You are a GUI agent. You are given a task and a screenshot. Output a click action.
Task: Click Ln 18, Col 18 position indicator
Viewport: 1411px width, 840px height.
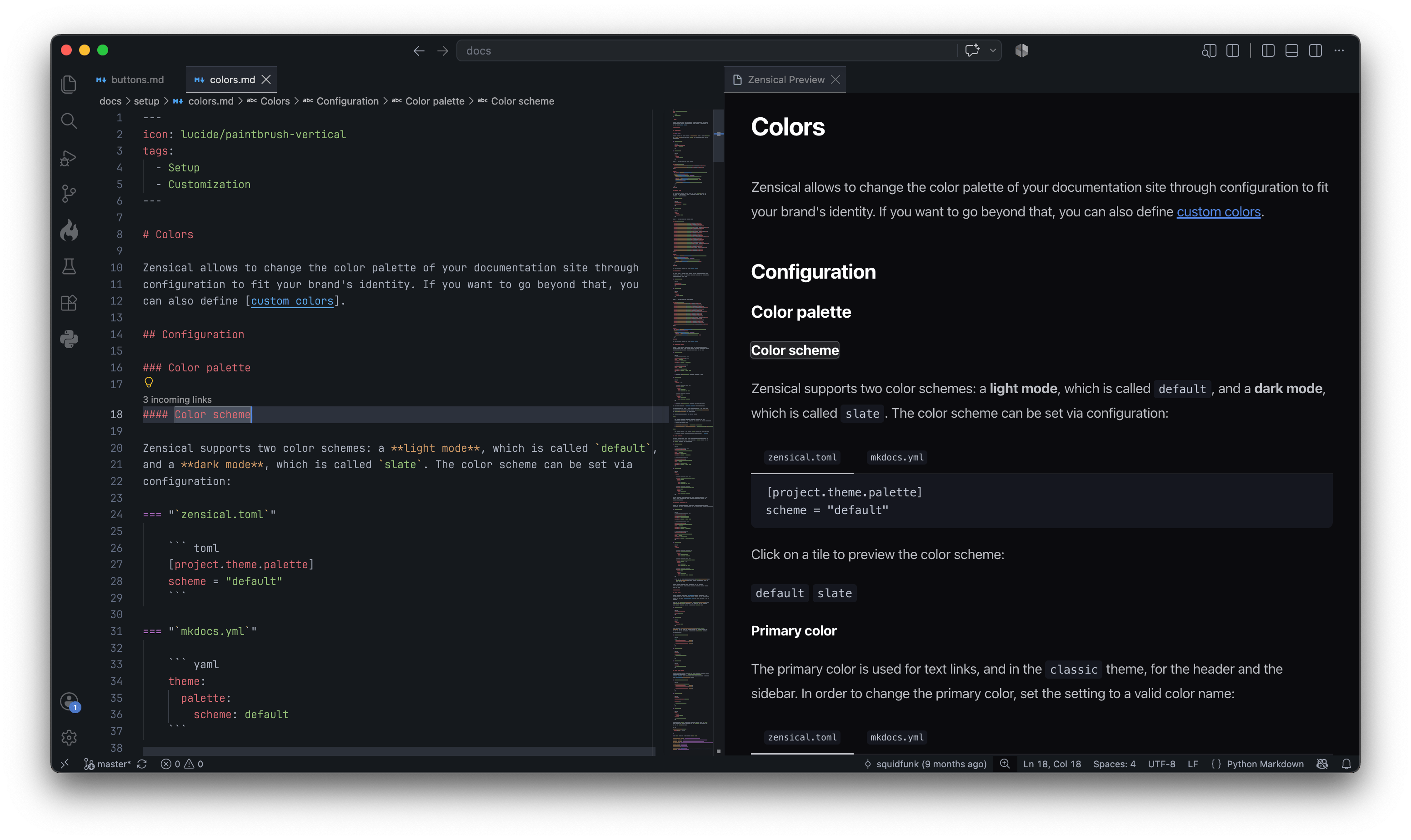click(x=1051, y=764)
